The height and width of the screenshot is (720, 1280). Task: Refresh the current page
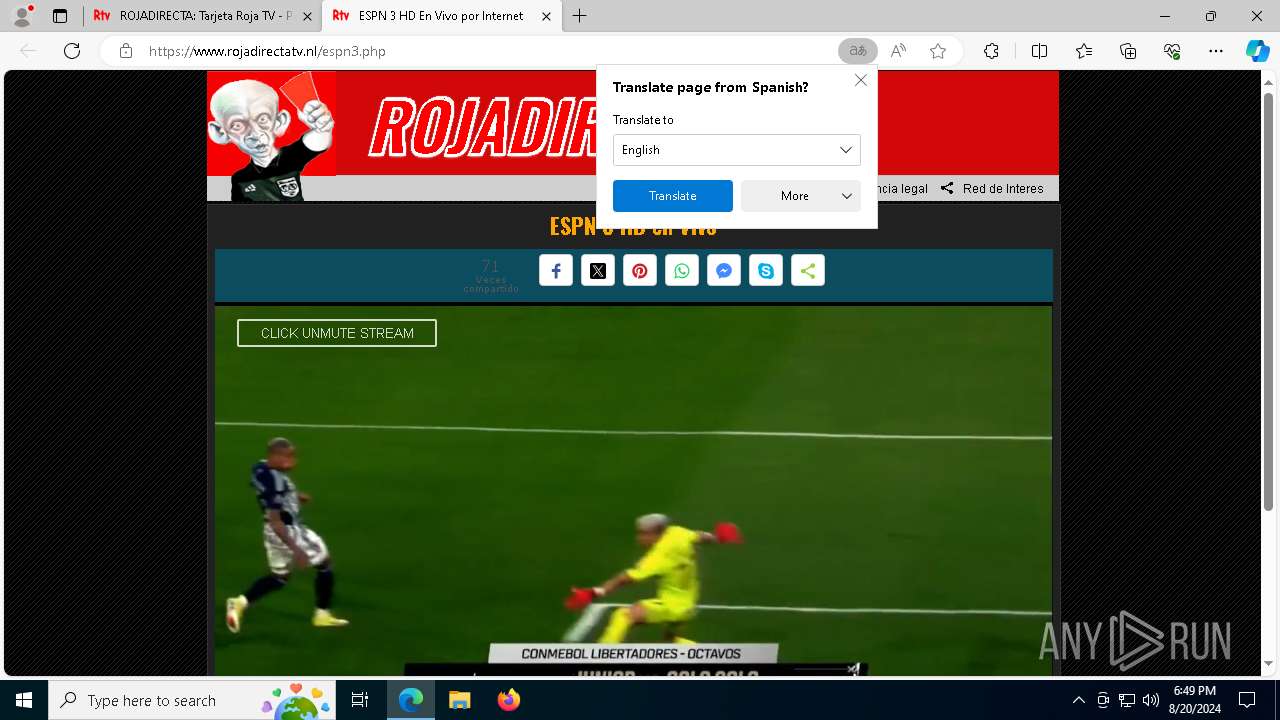point(72,51)
